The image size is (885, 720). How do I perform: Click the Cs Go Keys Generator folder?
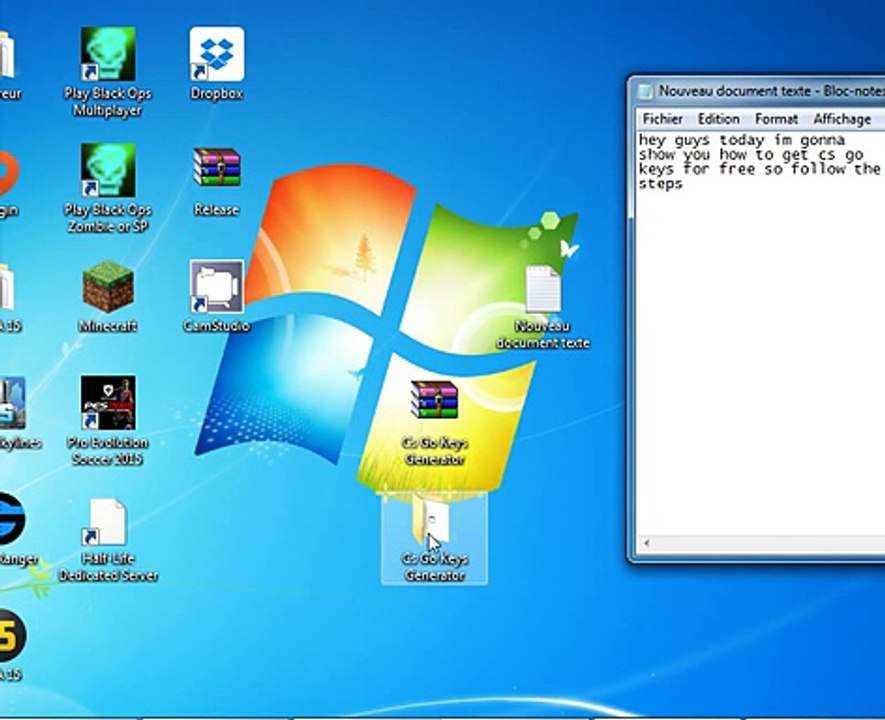coord(434,522)
